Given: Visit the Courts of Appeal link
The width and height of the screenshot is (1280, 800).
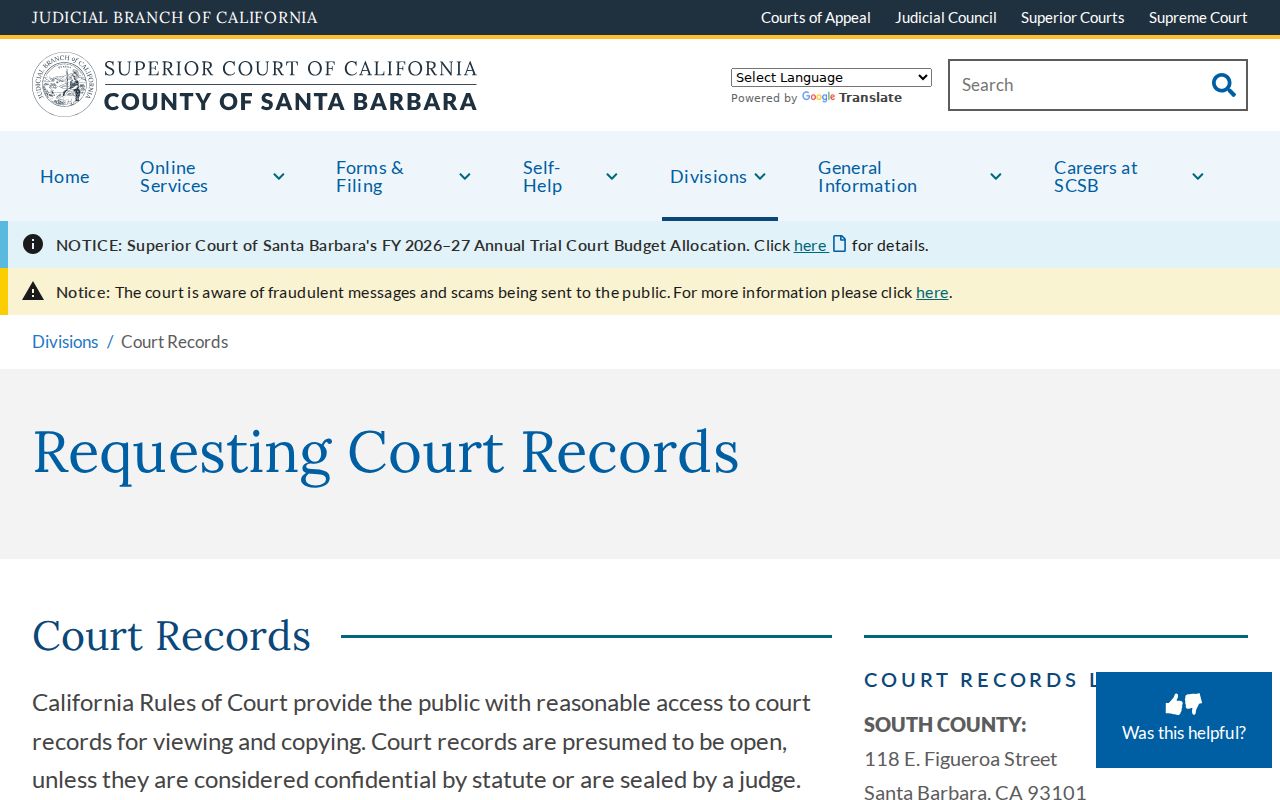Looking at the screenshot, I should pyautogui.click(x=816, y=18).
